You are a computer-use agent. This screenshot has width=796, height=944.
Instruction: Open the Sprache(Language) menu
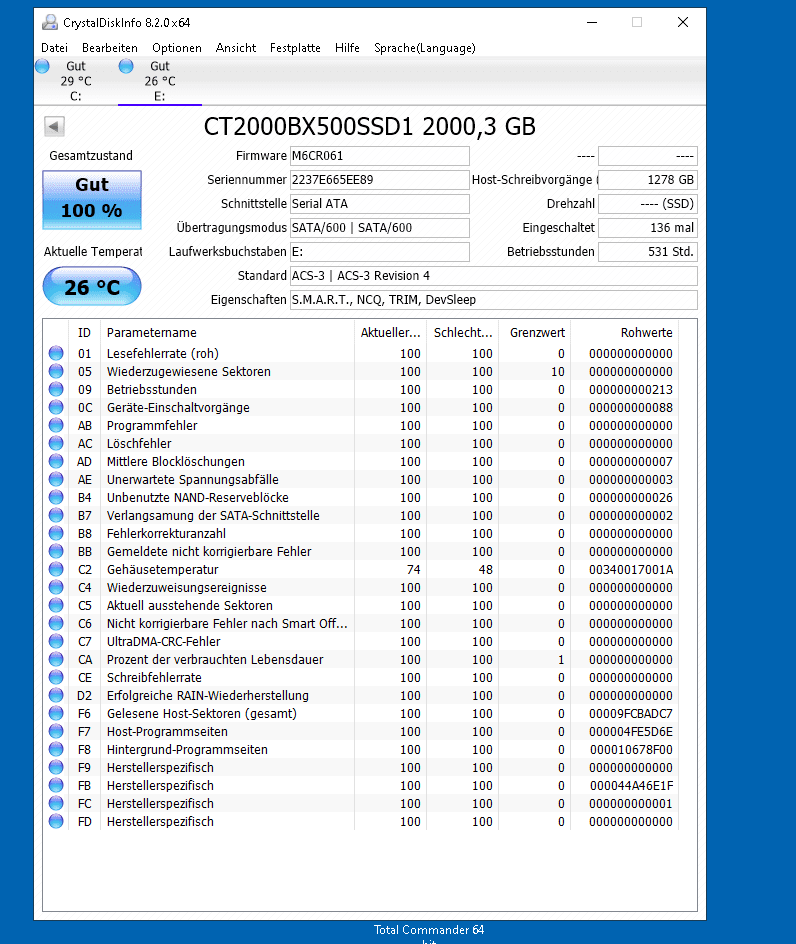click(424, 48)
